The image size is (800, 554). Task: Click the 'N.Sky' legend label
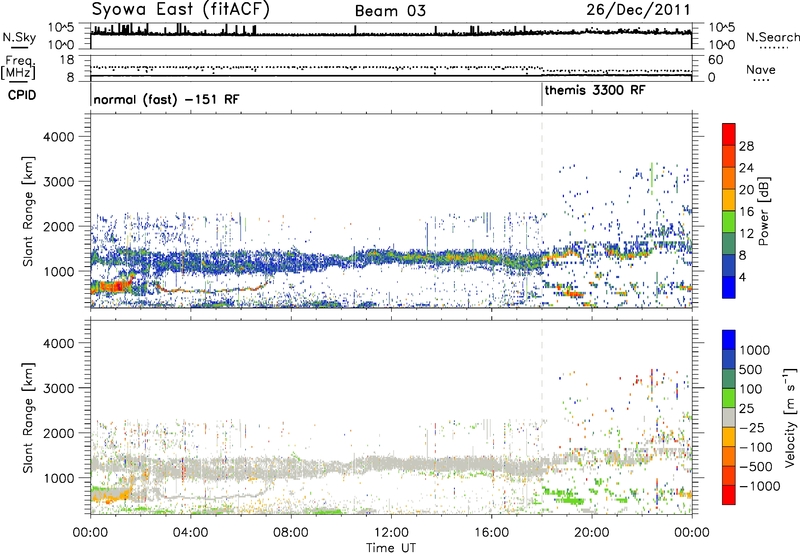coord(19,37)
